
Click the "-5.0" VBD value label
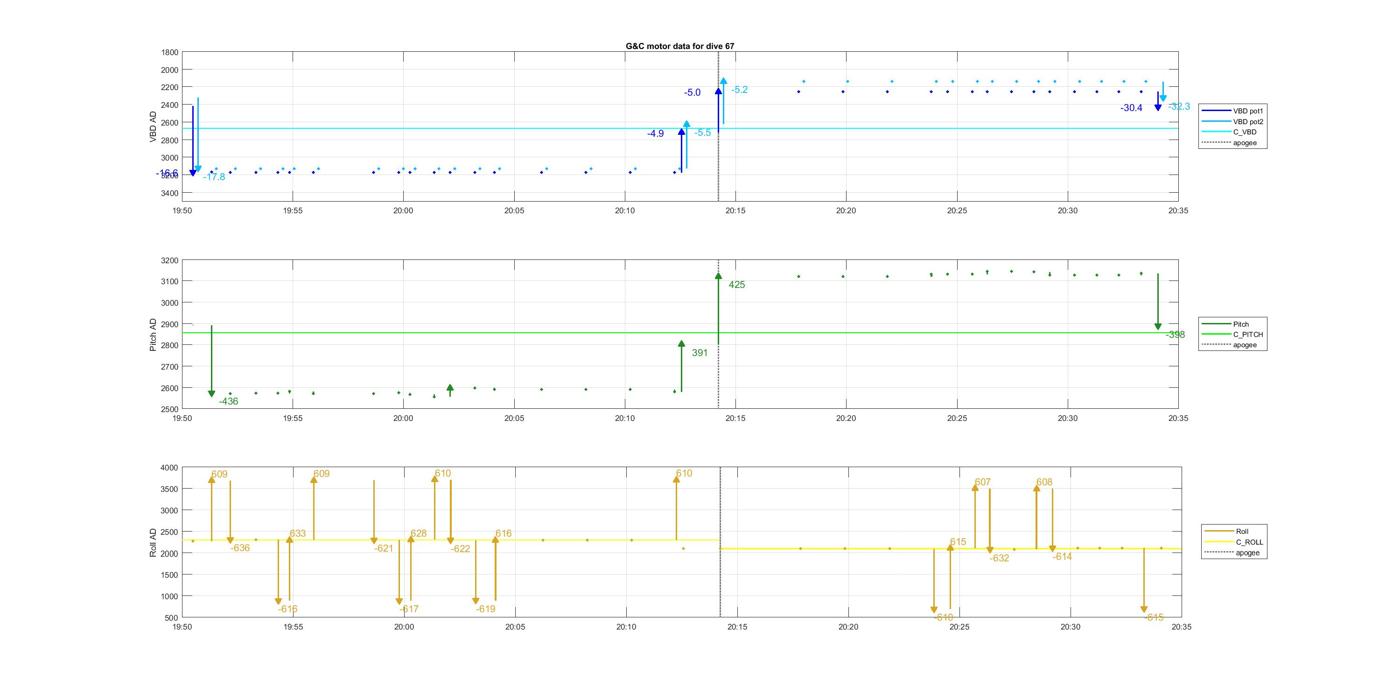[x=692, y=93]
